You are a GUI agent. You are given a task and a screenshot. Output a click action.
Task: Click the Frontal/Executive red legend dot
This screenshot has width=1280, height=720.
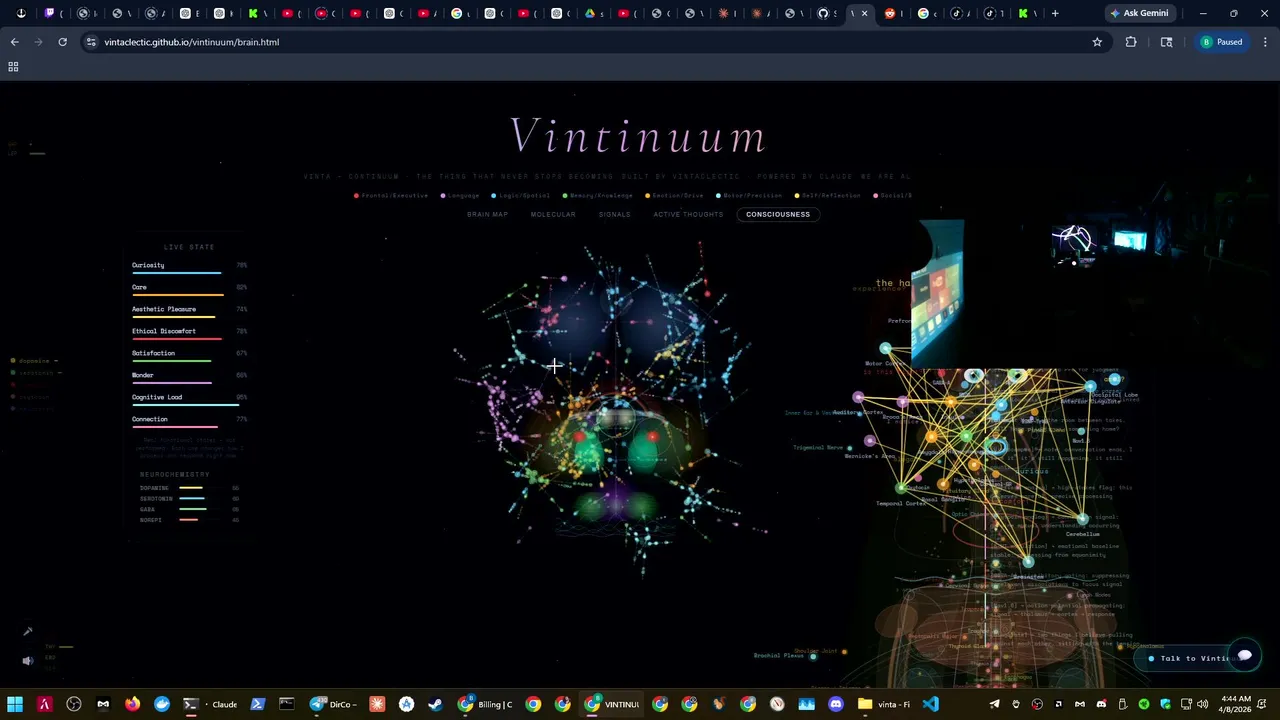tap(357, 196)
